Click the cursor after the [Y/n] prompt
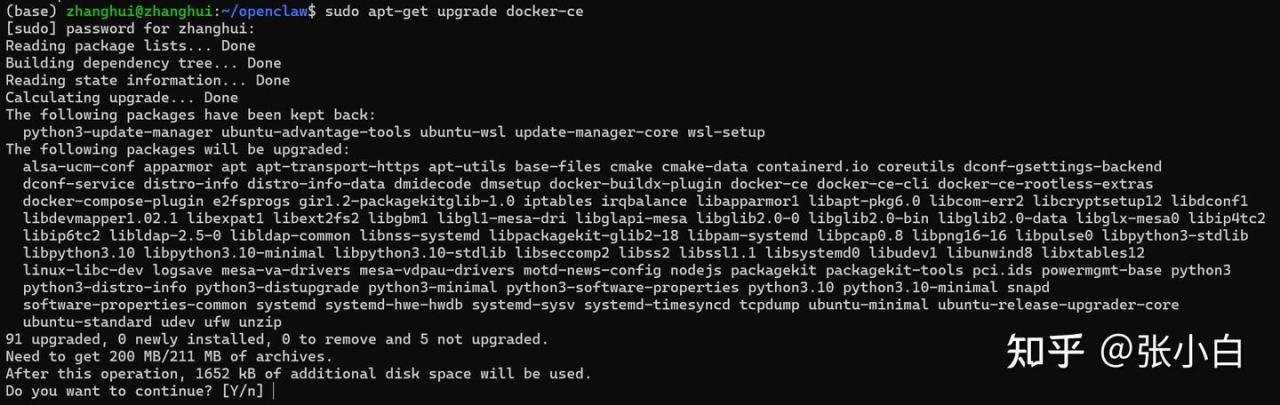The height and width of the screenshot is (405, 1280). coord(272,391)
